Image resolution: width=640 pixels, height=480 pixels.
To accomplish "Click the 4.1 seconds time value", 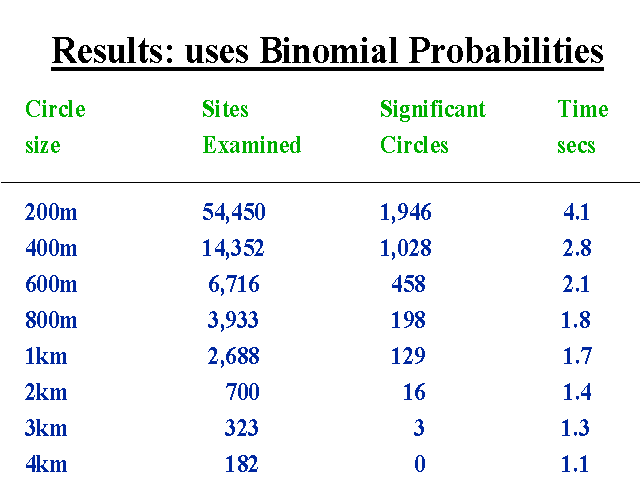I will [x=576, y=212].
